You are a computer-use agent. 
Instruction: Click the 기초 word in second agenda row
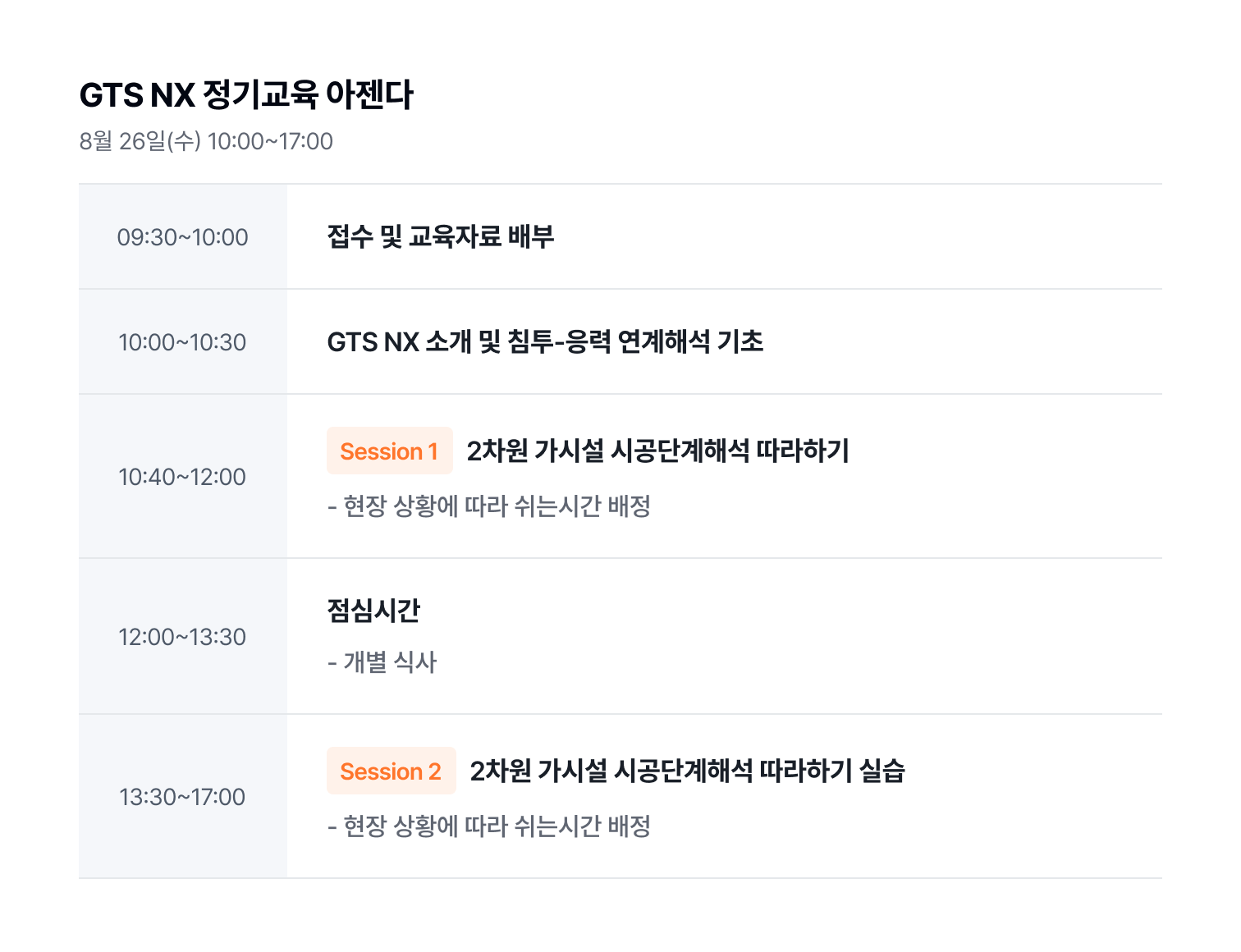[740, 342]
